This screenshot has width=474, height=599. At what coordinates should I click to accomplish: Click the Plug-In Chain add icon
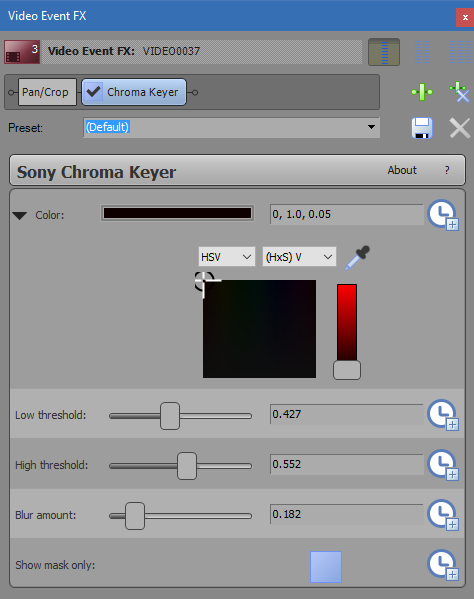tap(422, 92)
